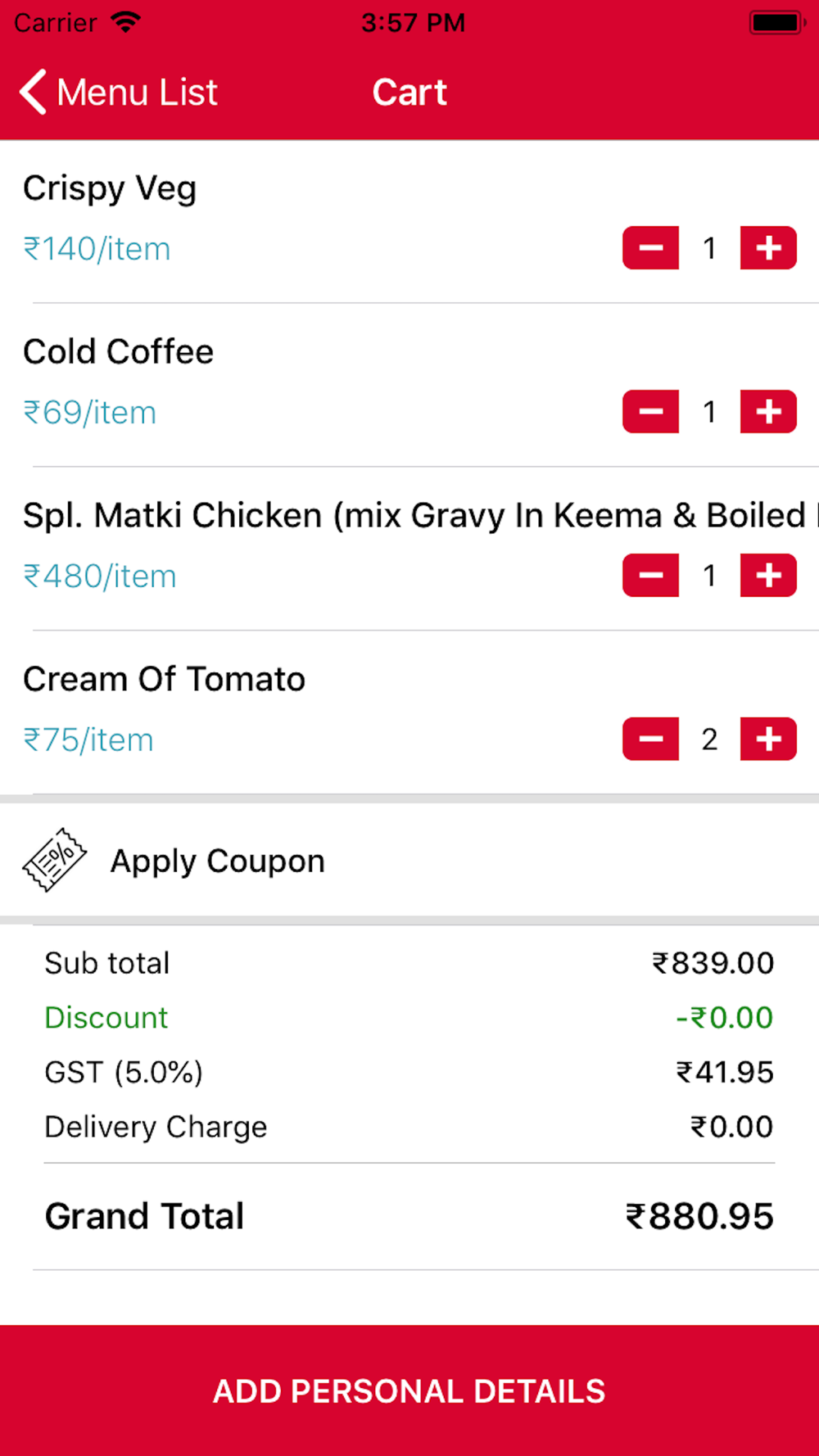Select the Cold Coffee item name
Image resolution: width=819 pixels, height=1456 pixels.
tap(119, 352)
